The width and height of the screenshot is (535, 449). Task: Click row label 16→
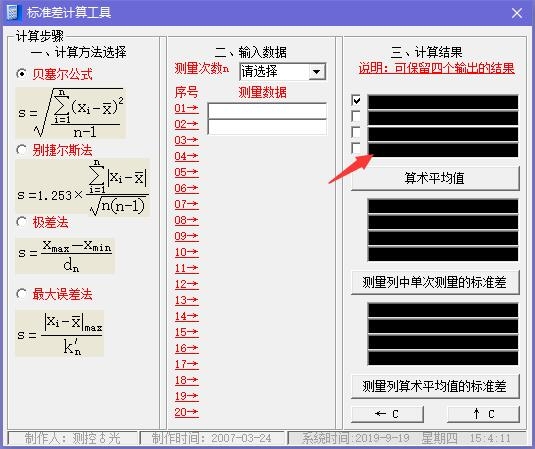(186, 348)
